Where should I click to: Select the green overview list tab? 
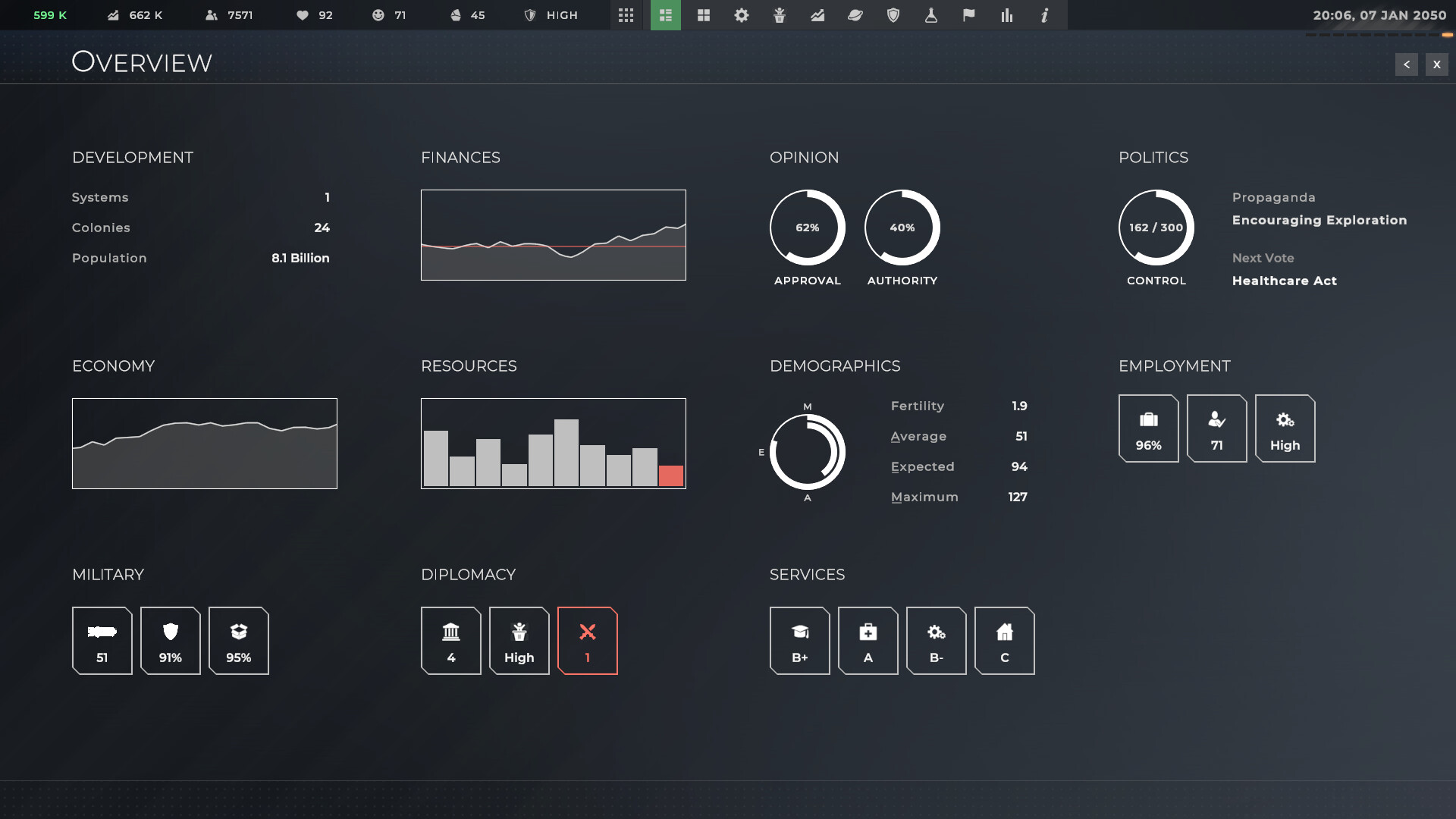(x=665, y=15)
